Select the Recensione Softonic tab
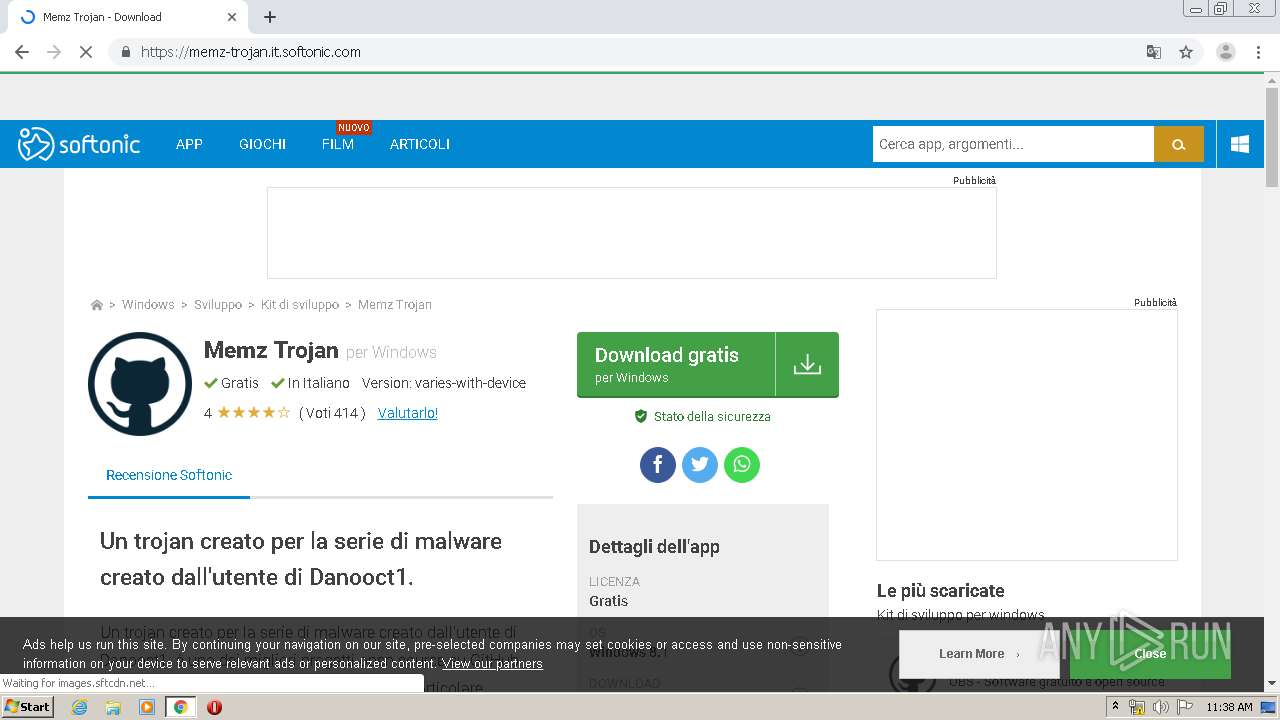Screen dimensions: 1280x720 pyautogui.click(x=169, y=475)
